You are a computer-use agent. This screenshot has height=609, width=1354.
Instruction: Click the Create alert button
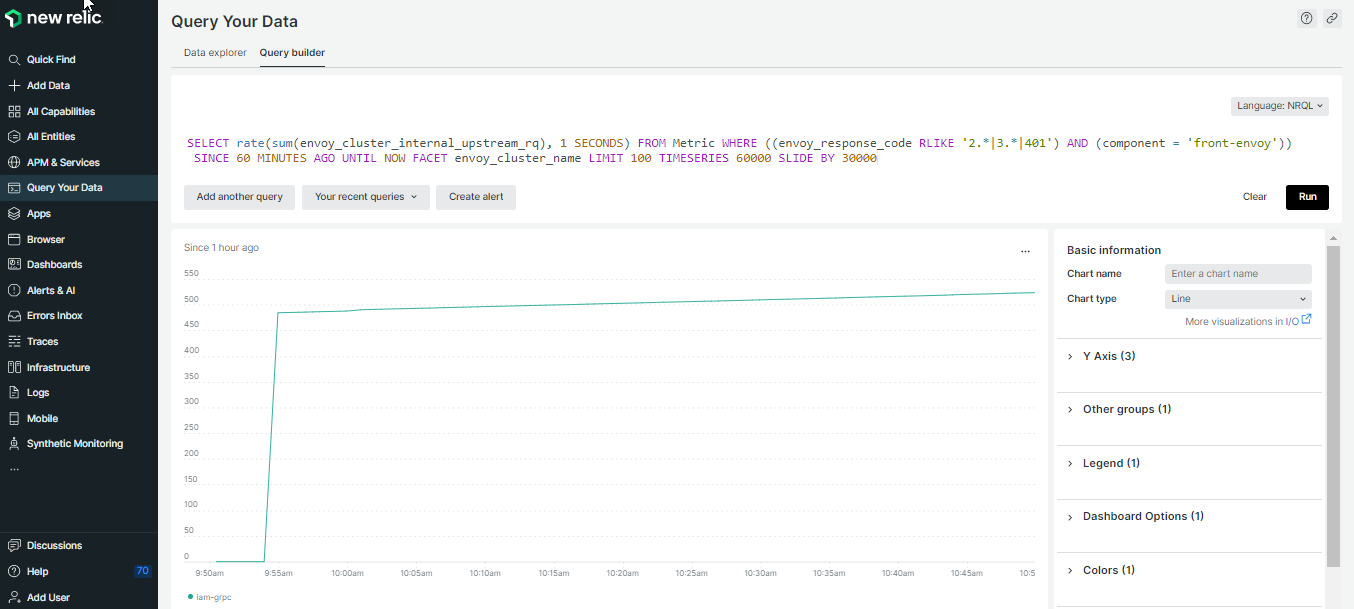click(x=476, y=197)
